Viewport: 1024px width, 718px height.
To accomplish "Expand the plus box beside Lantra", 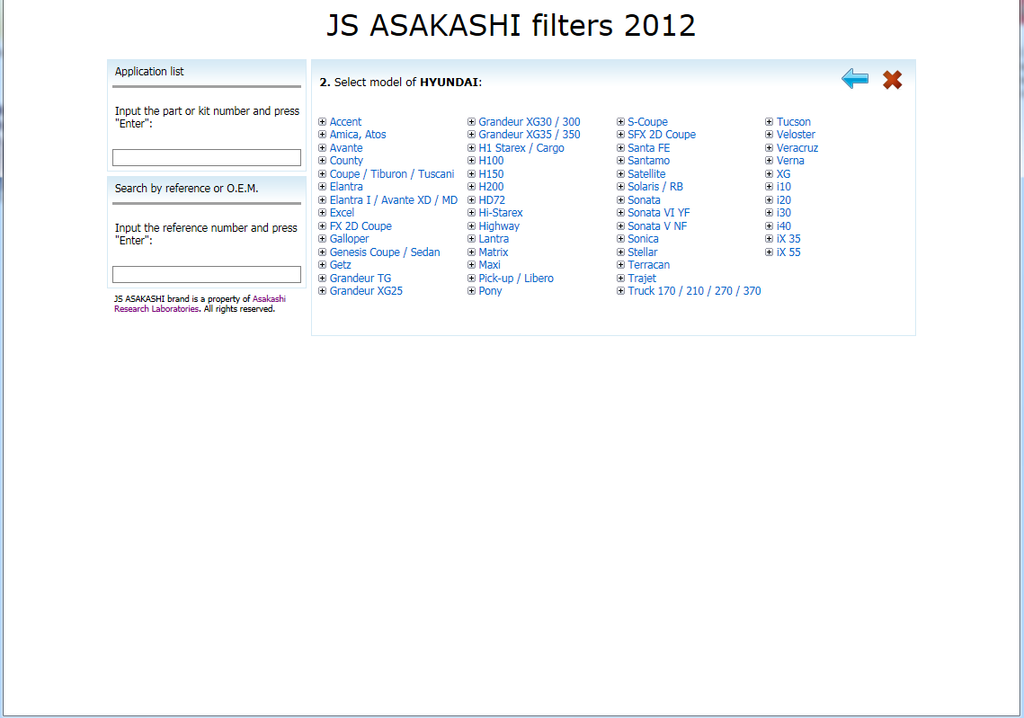I will point(471,238).
